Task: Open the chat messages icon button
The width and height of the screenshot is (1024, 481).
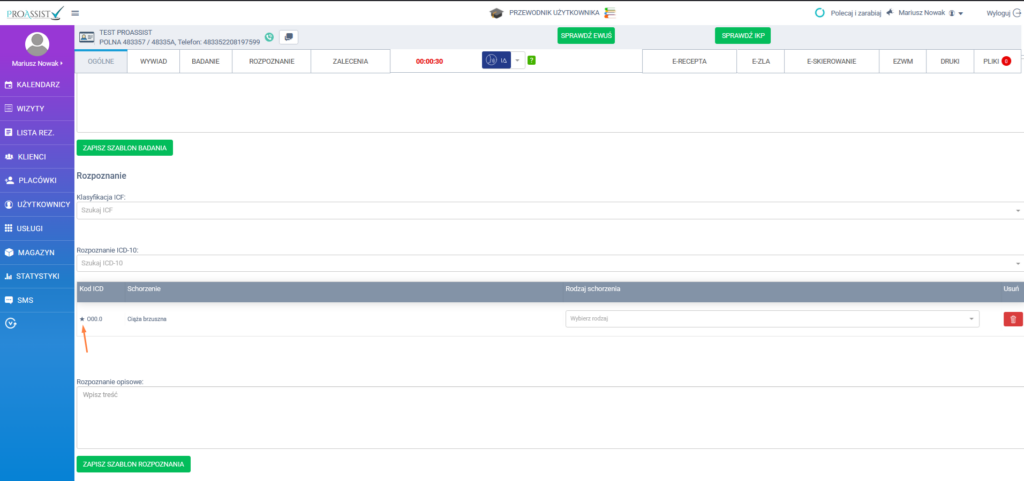Action: pos(288,37)
